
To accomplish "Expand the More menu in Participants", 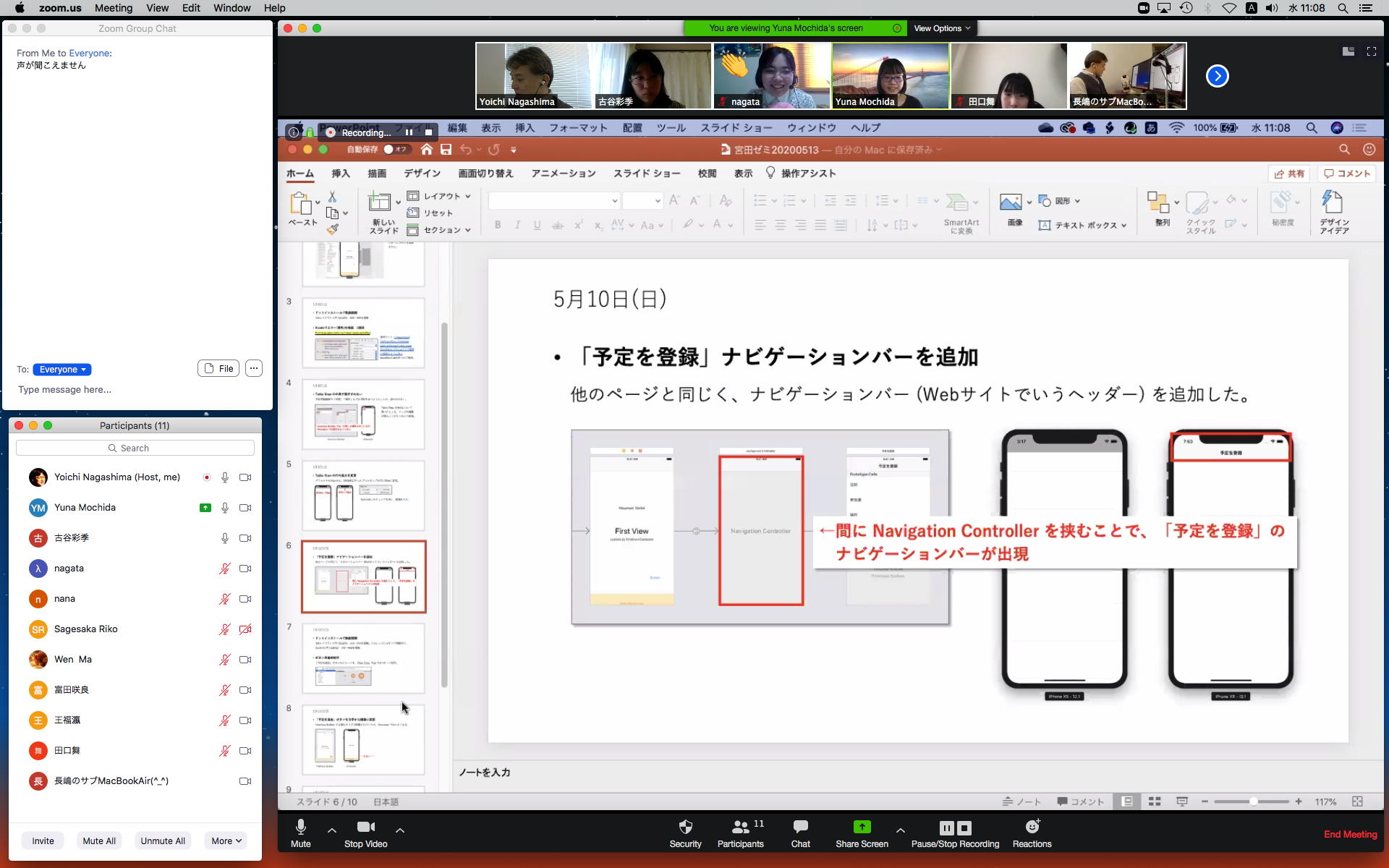I will [x=226, y=841].
